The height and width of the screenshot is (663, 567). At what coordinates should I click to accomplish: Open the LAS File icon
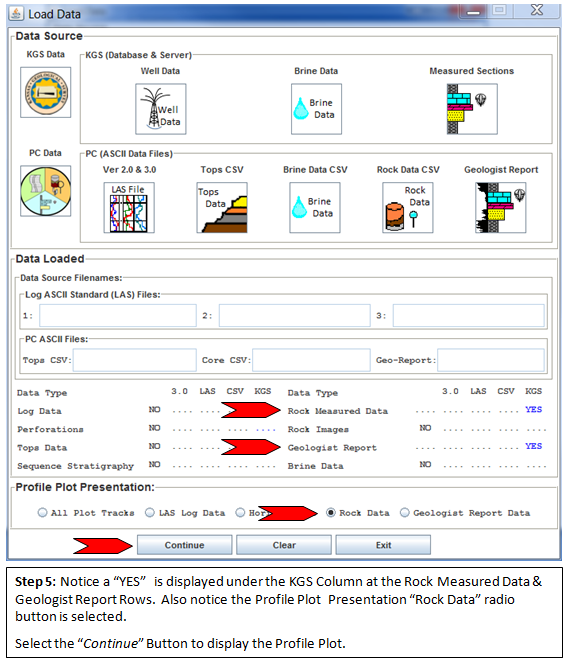129,208
